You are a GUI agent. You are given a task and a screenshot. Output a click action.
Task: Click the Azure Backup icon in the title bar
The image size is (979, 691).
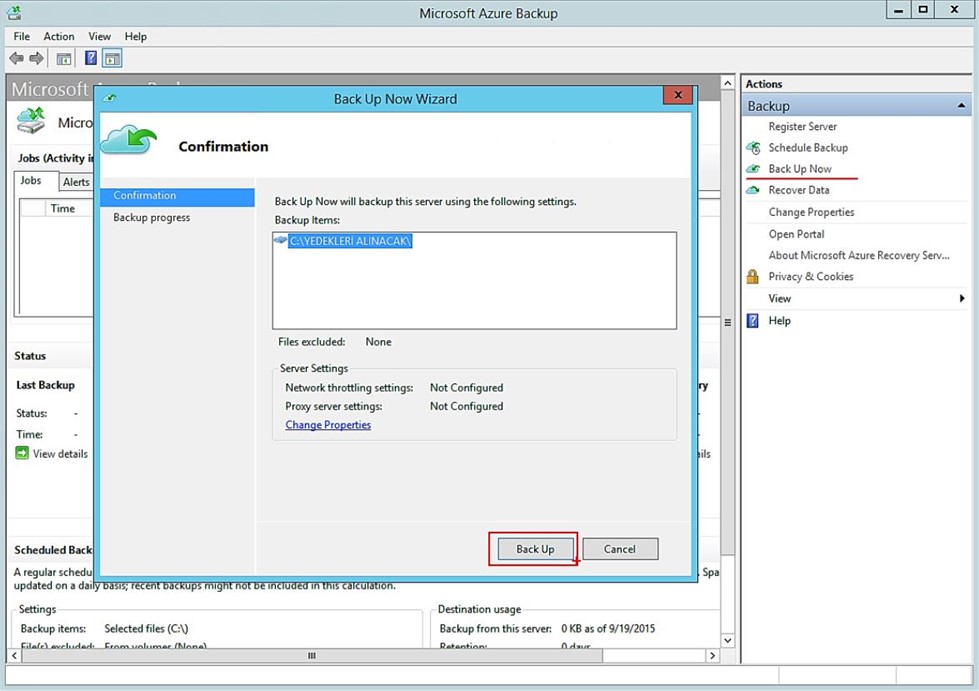coord(14,12)
